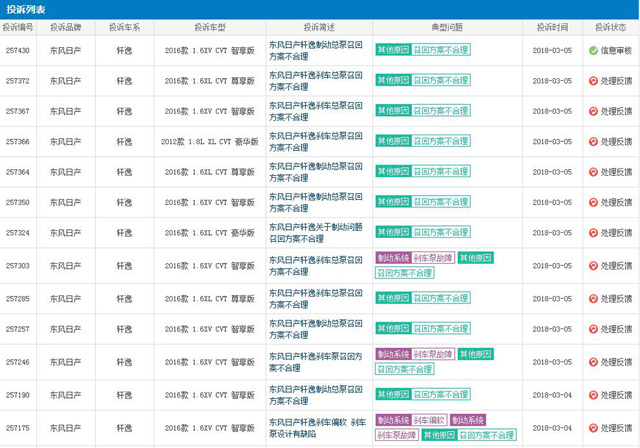Click date 2018-03-05 in row 257430
This screenshot has width=640, height=448.
coord(552,51)
